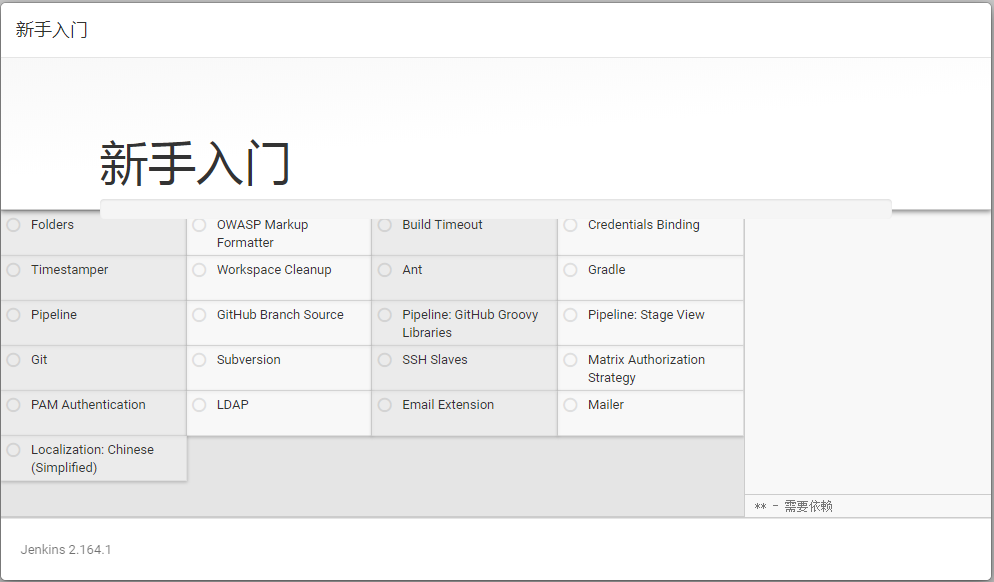Pick the Ant plugin circle
Image resolution: width=994 pixels, height=582 pixels.
click(x=385, y=270)
